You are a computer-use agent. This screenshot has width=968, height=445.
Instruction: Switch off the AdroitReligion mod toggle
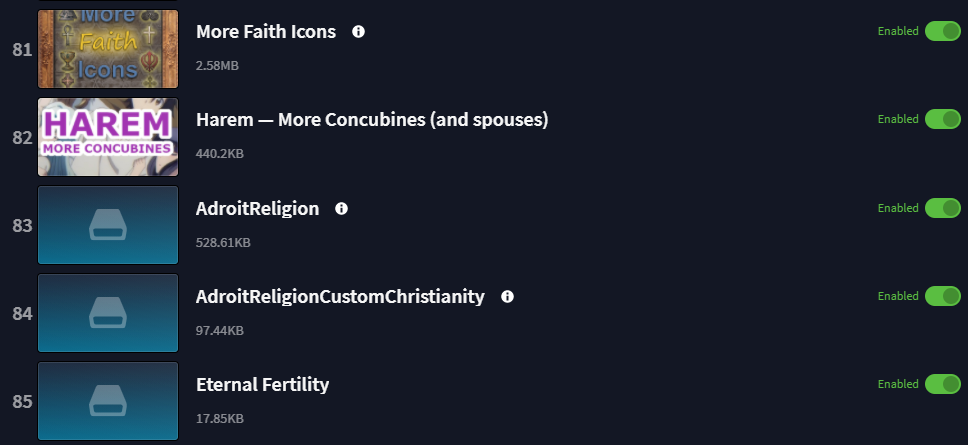click(943, 208)
